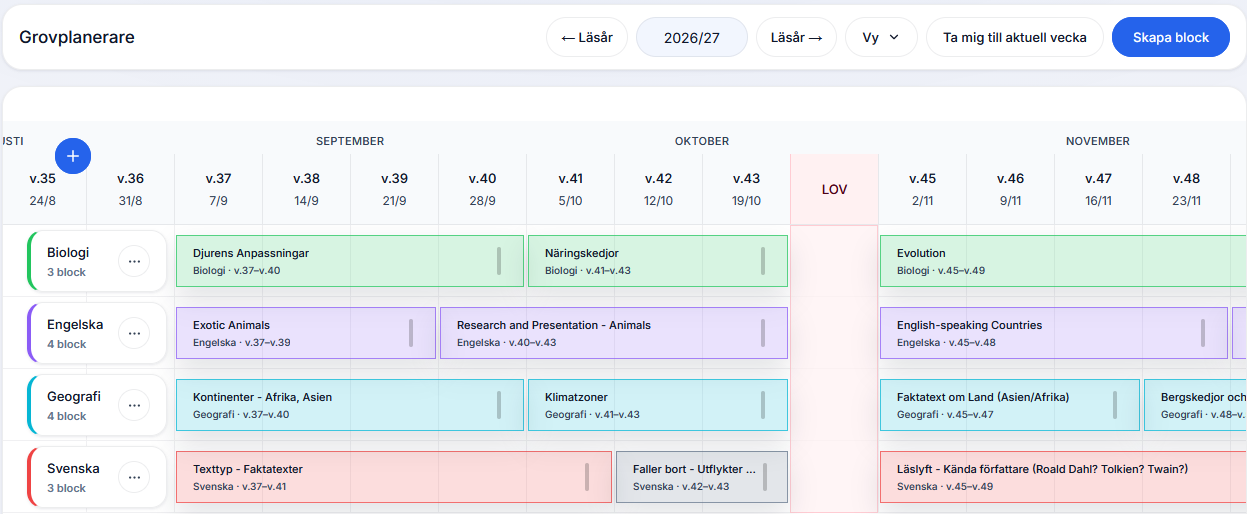This screenshot has width=1247, height=514.
Task: Grab the handle on Näringskedjor block
Action: point(763,261)
